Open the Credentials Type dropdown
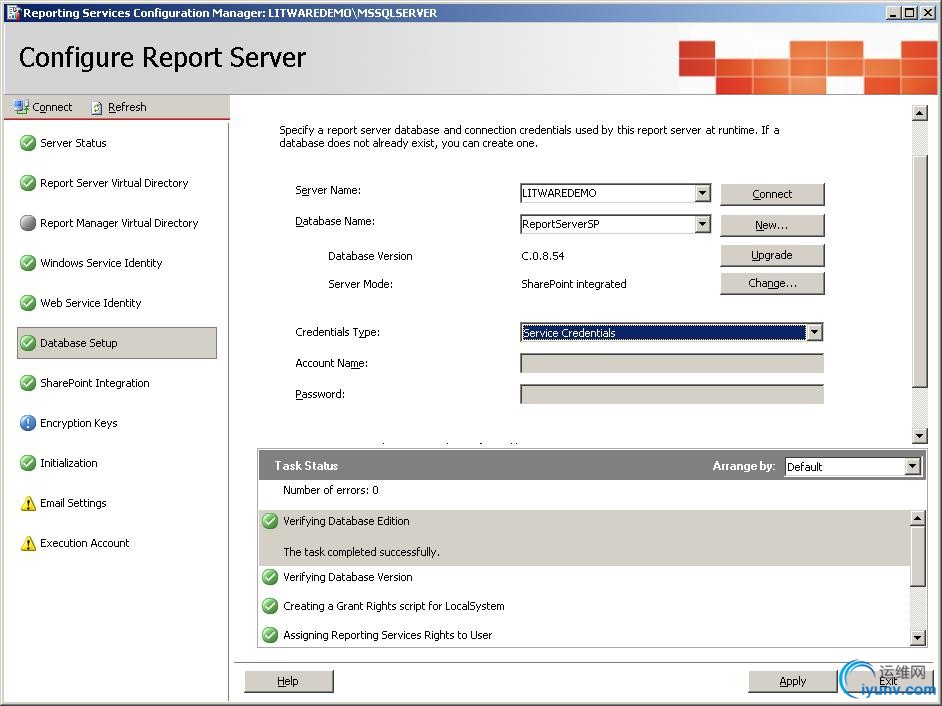Viewport: 942px width, 706px height. click(814, 332)
